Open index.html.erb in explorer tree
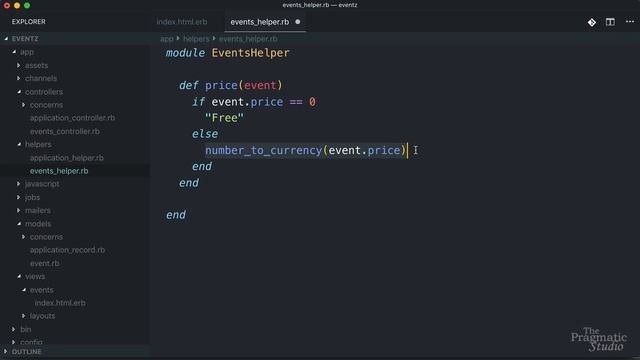Viewport: 640px width, 360px height. pos(60,303)
